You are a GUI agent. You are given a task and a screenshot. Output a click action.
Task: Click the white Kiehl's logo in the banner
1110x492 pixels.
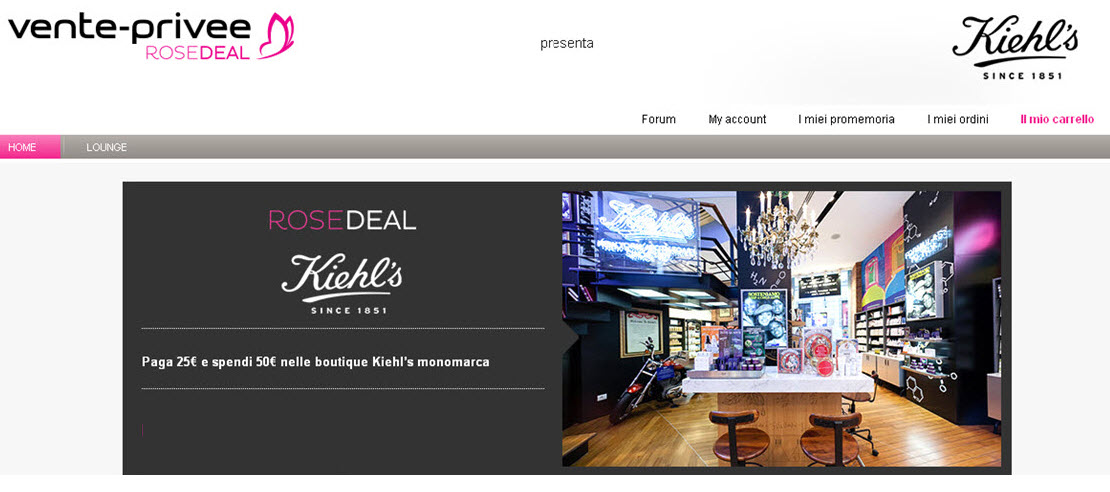(342, 283)
